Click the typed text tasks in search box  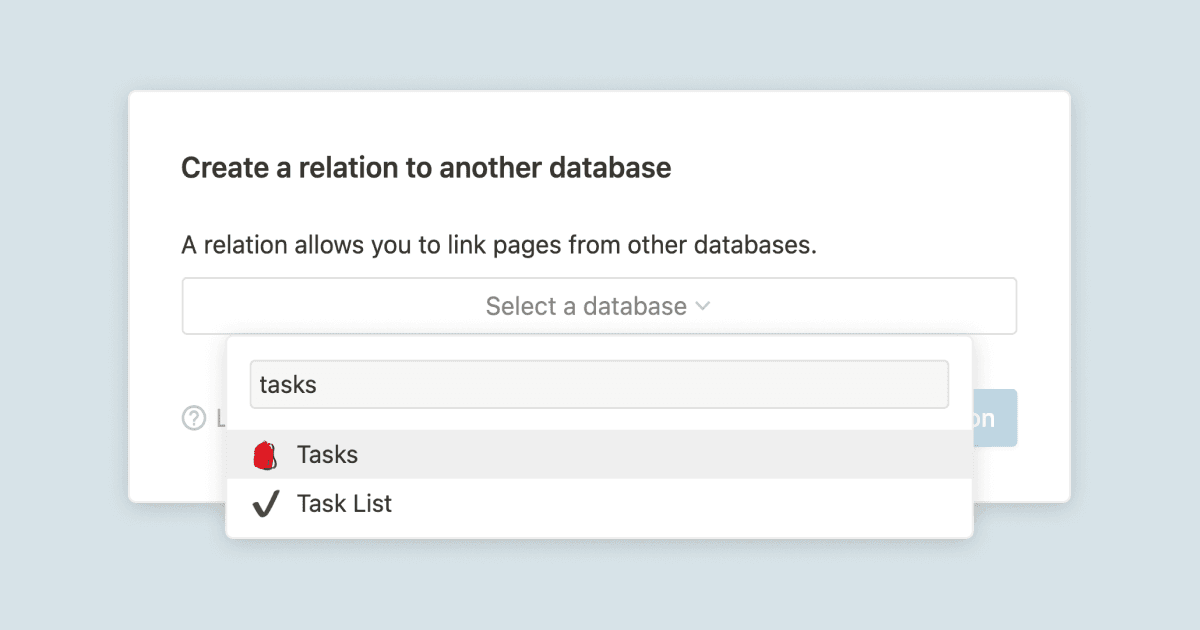[x=286, y=383]
